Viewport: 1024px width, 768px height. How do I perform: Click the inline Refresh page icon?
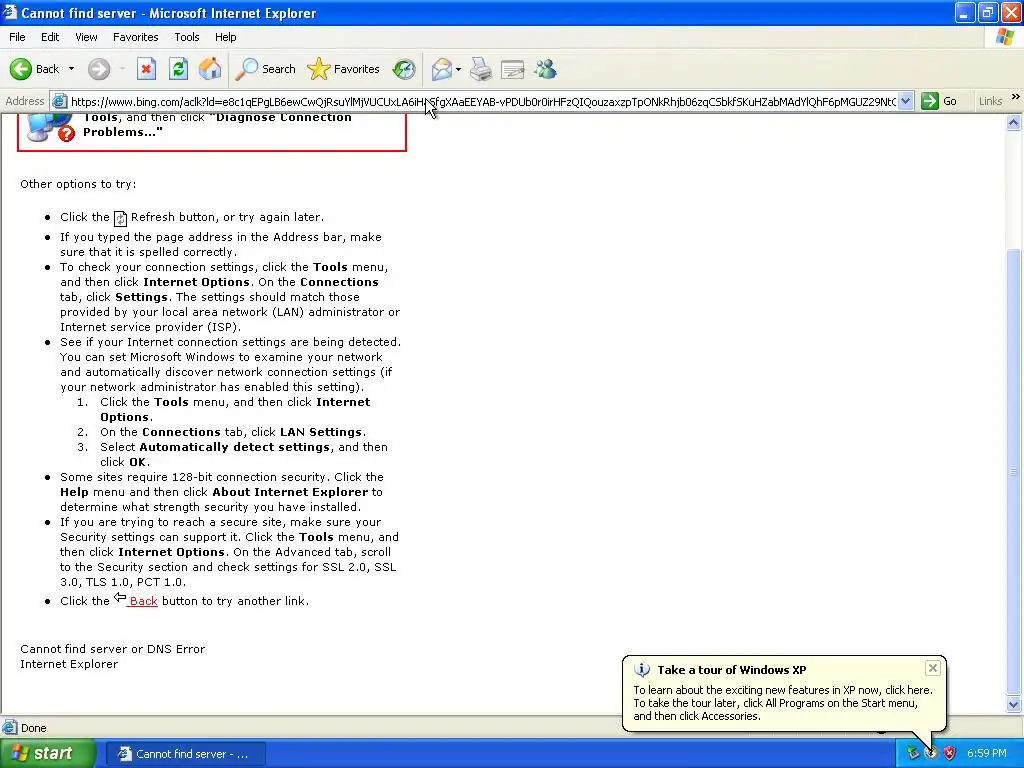pyautogui.click(x=120, y=218)
